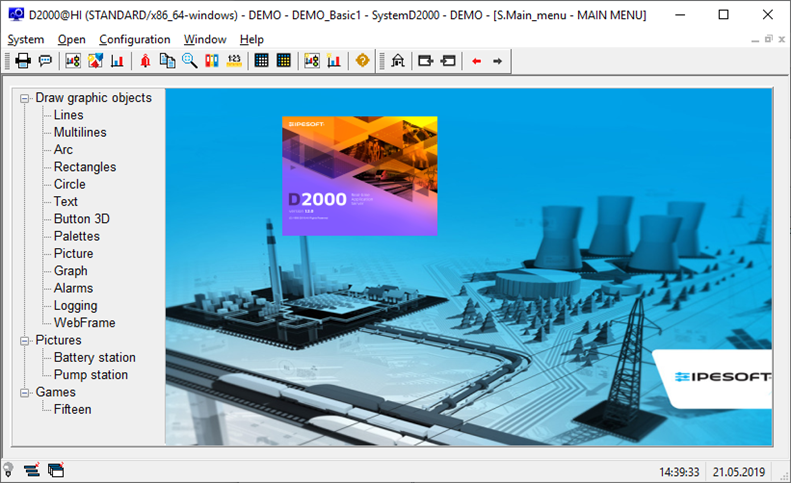Click the D2000 splash image thumbnail
The width and height of the screenshot is (791, 483).
tap(359, 176)
